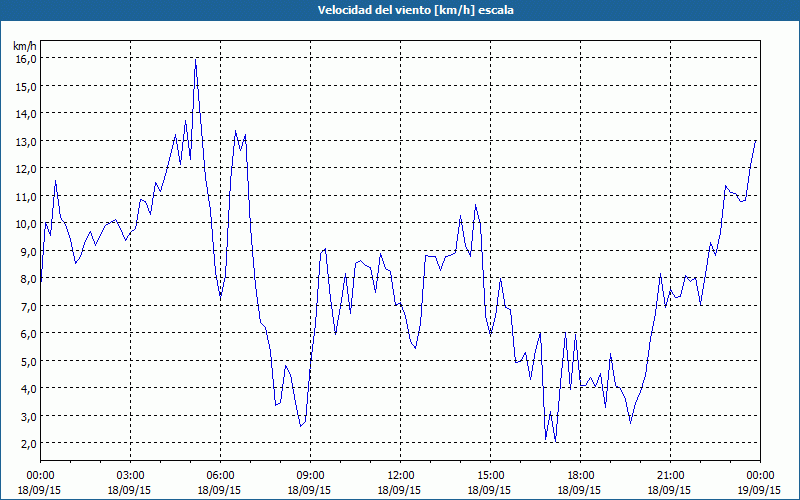This screenshot has width=800, height=500.
Task: Click the chart title 'Velocidad del viento [km/h] escala'
Action: [415, 10]
